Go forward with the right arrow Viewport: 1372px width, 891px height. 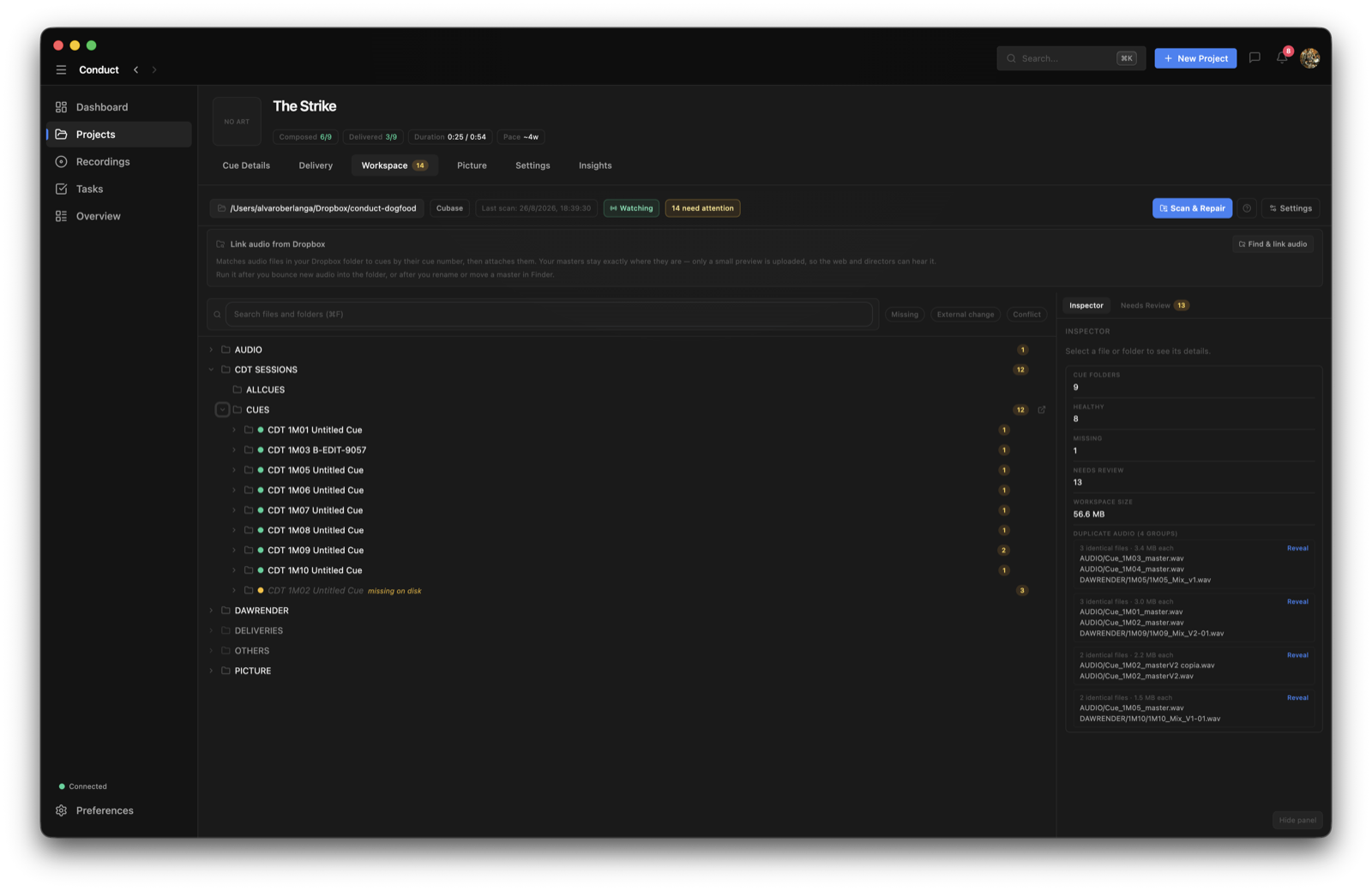click(x=154, y=70)
